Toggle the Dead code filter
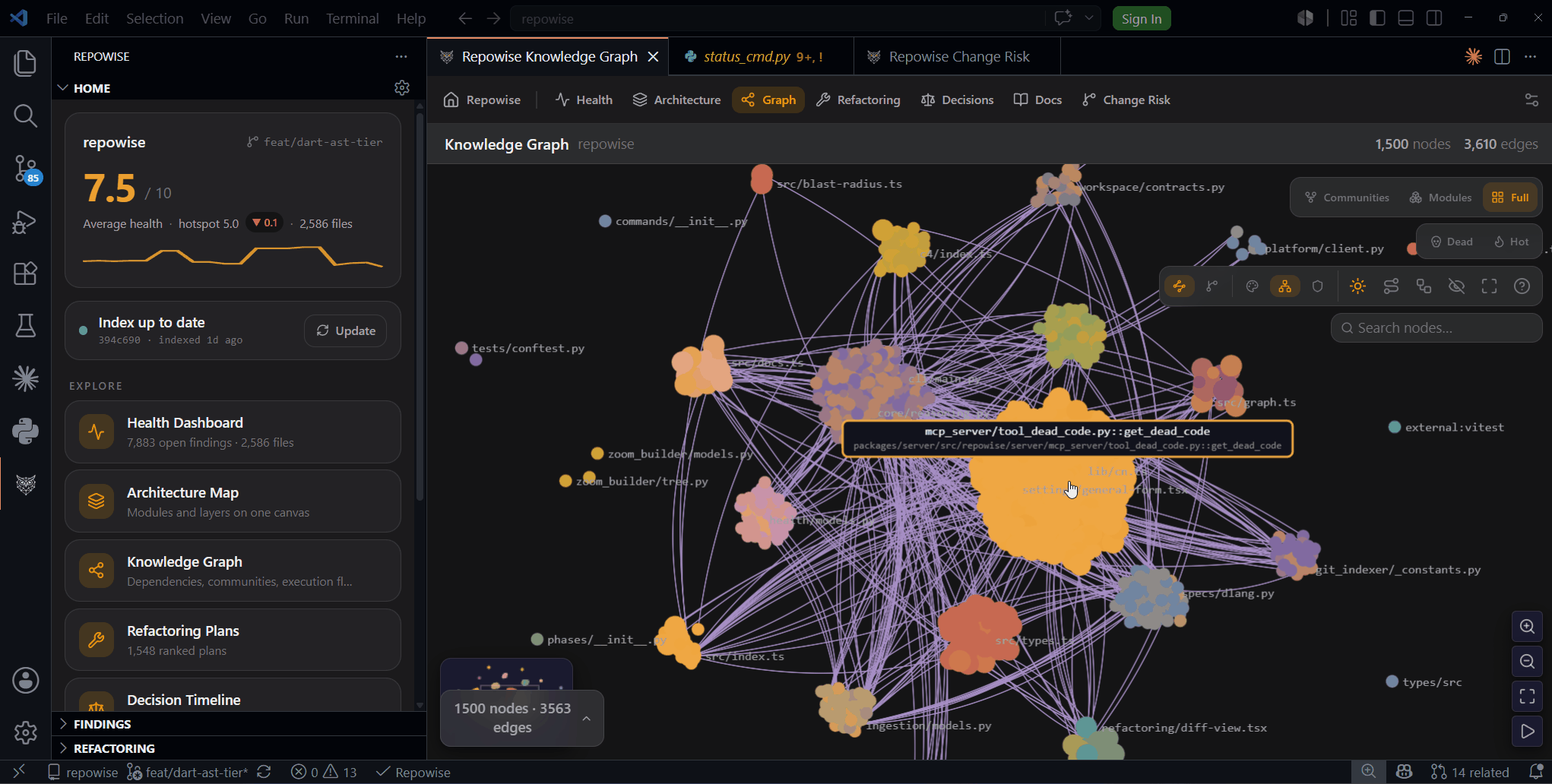The width and height of the screenshot is (1552, 784). point(1452,242)
